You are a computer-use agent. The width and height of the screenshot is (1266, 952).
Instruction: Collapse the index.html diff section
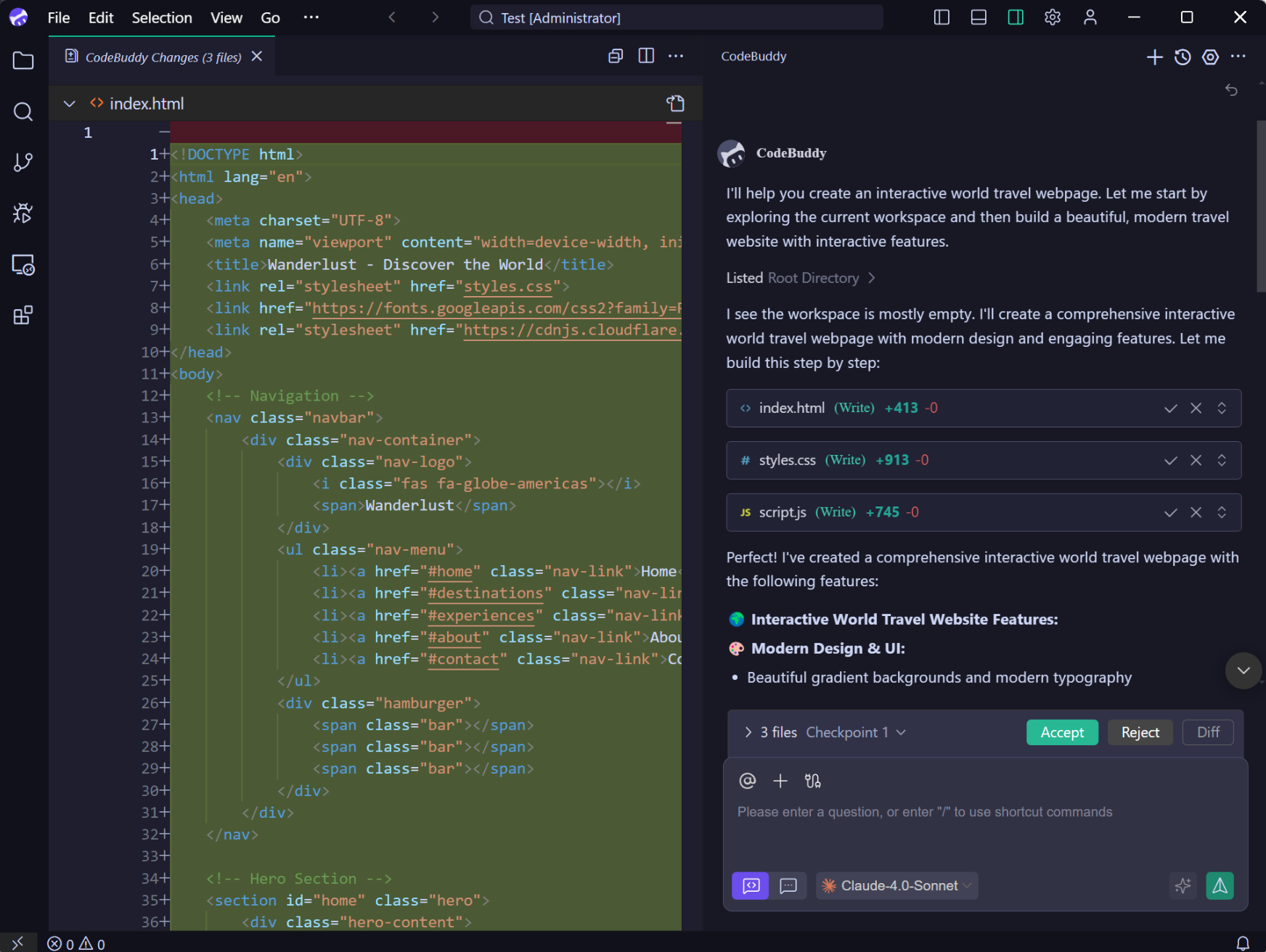point(69,103)
